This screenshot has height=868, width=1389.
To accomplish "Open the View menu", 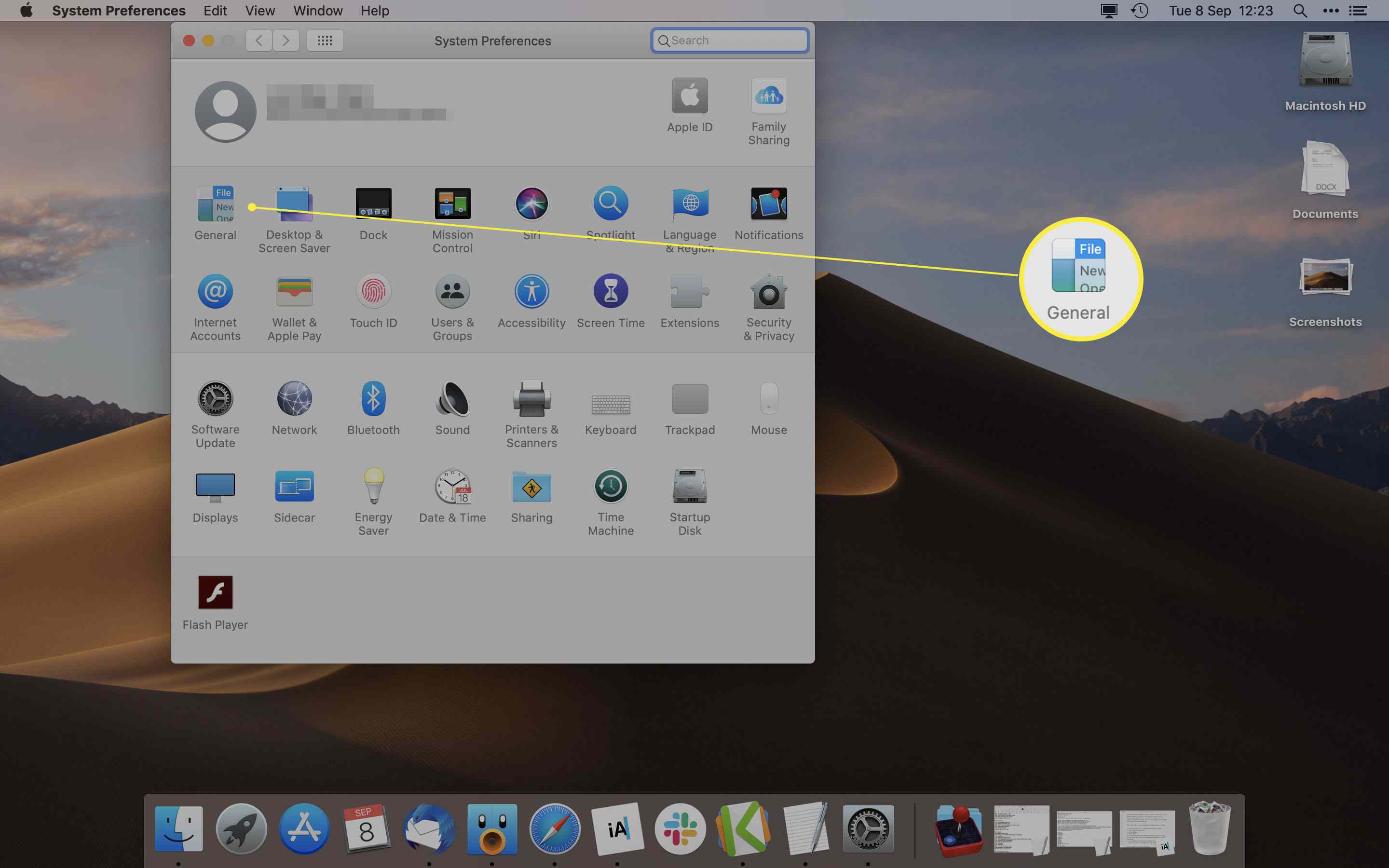I will click(x=258, y=11).
